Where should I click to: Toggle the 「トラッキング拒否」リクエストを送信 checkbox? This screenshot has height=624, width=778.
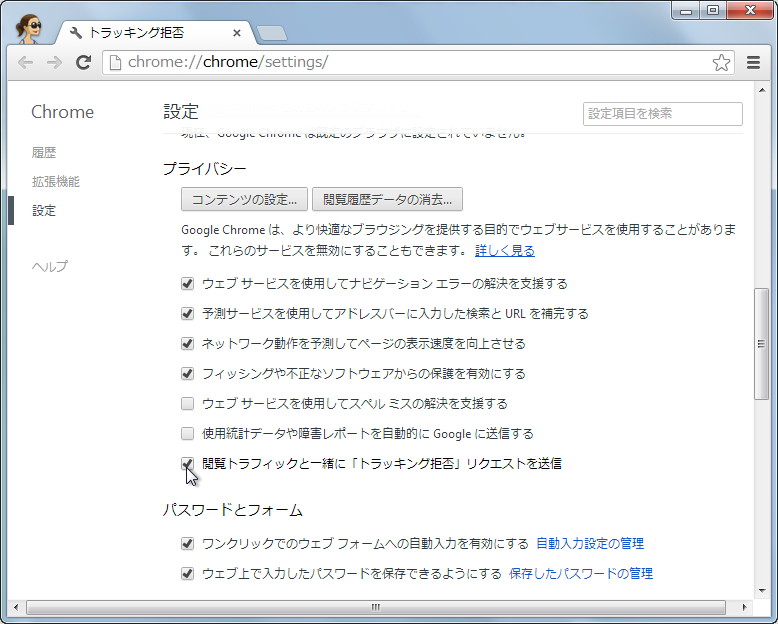pyautogui.click(x=187, y=463)
